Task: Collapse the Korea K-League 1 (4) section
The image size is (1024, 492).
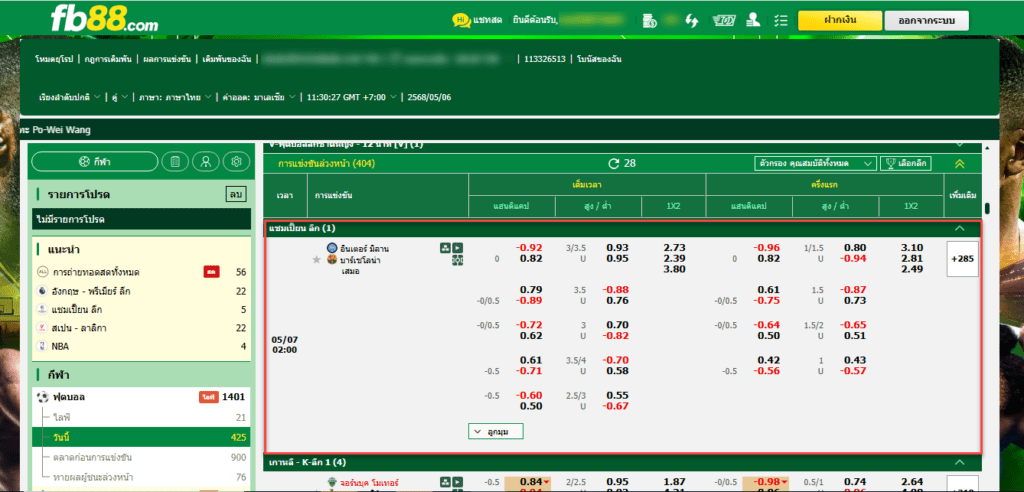Action: coord(959,463)
